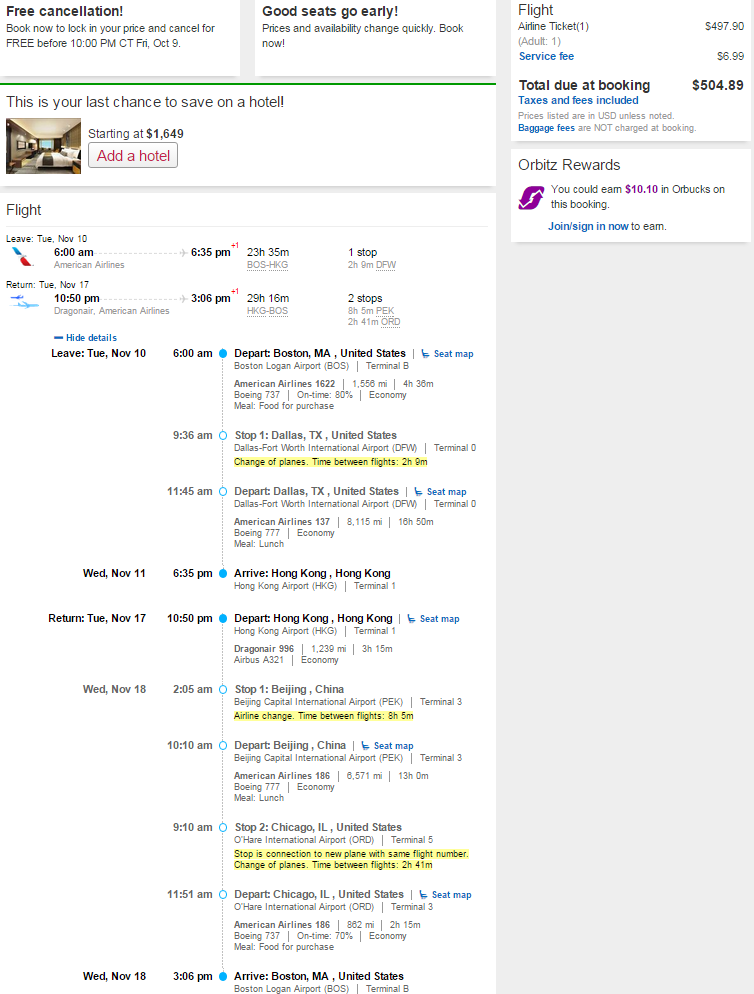
Task: Click the PEK layover code in summary
Action: click(384, 311)
